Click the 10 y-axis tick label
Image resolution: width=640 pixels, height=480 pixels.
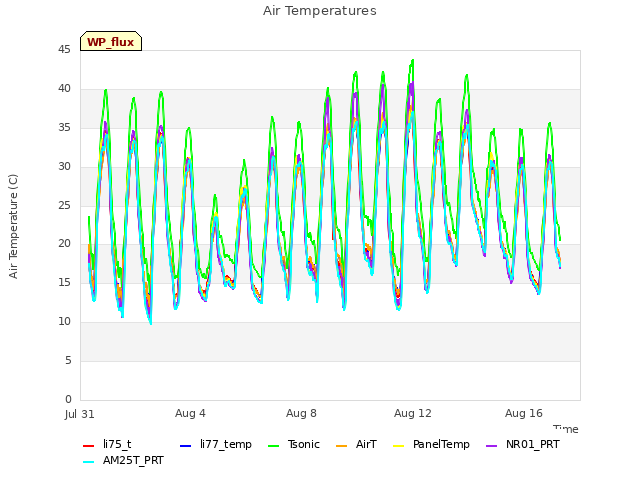[x=64, y=322]
